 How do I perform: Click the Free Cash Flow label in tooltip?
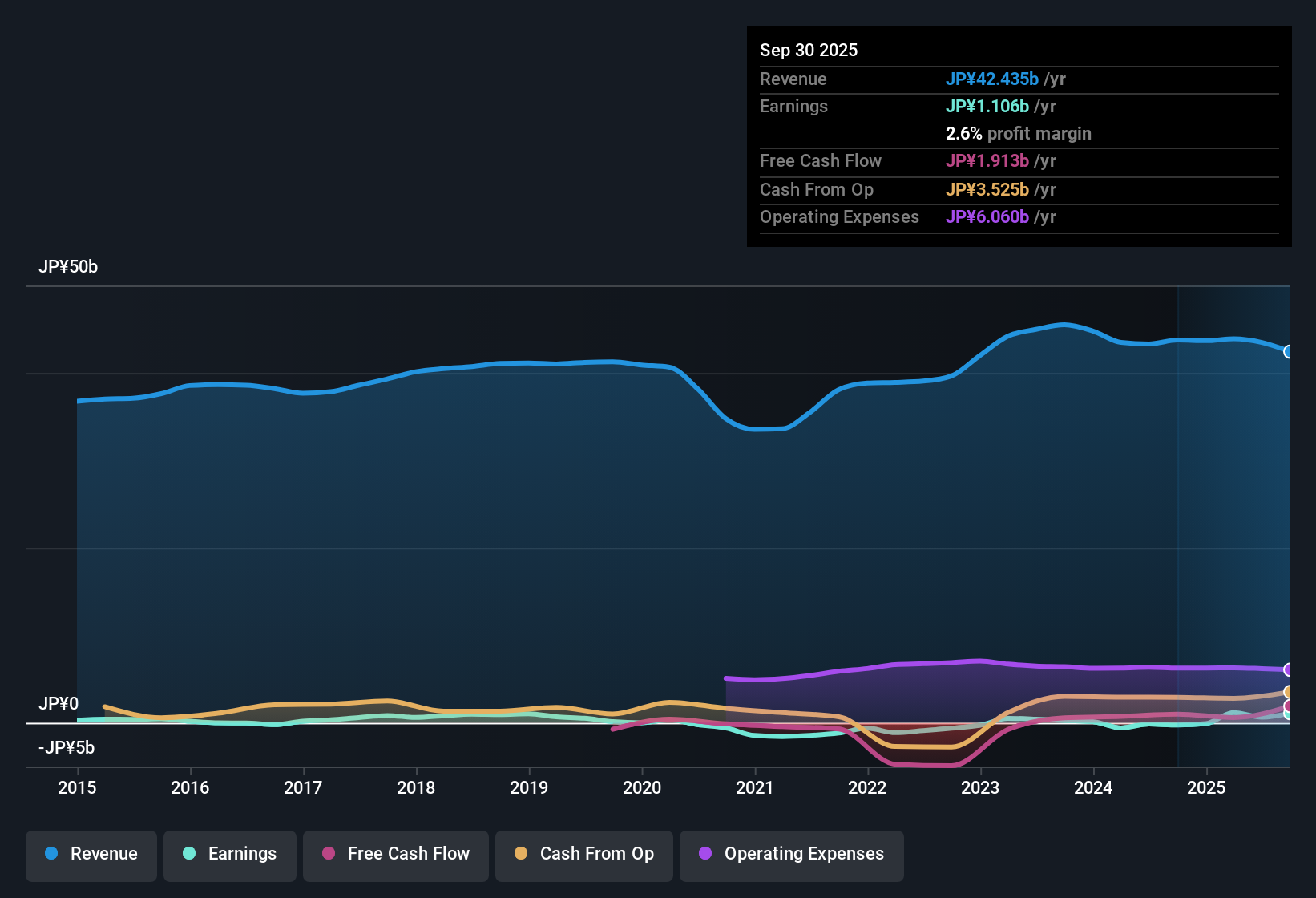821,161
